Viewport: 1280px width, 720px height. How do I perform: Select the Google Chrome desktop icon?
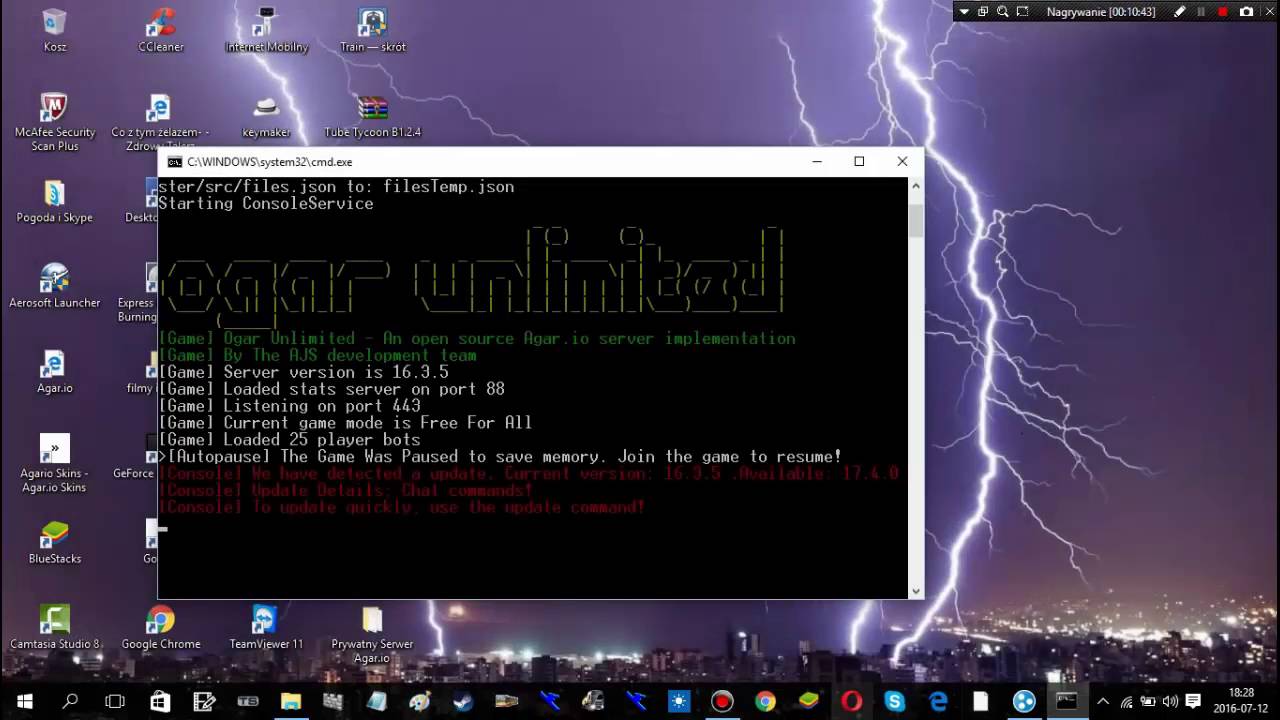click(x=161, y=628)
